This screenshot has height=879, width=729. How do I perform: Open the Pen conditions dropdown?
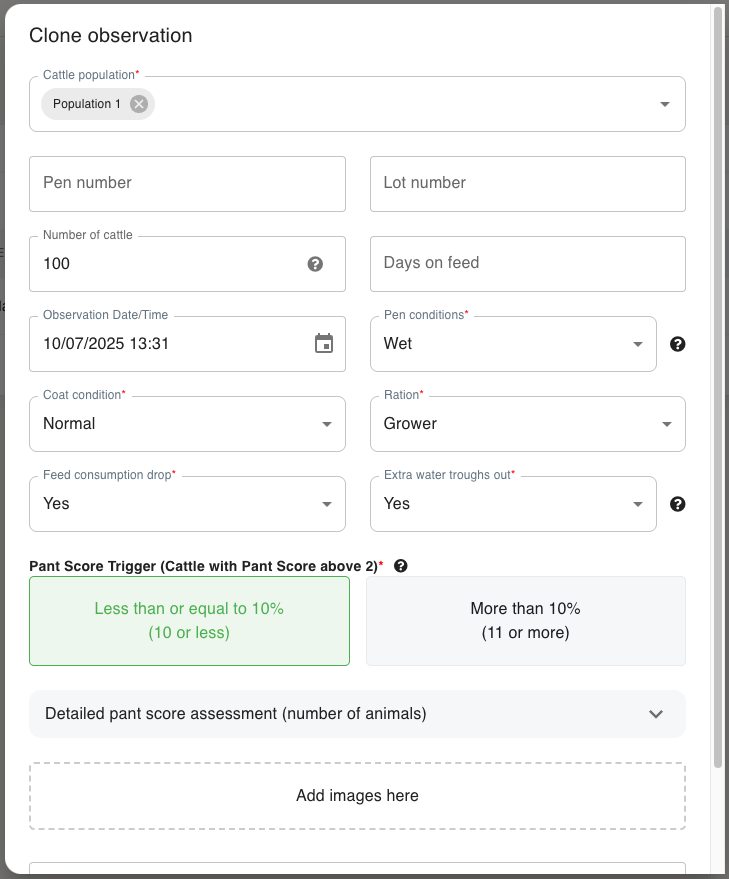(x=637, y=344)
